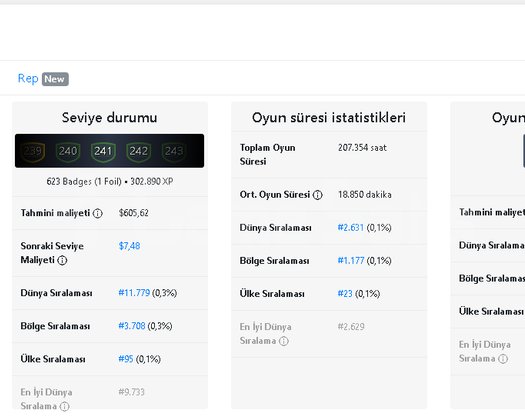525x420 pixels.
Task: Click the info icon beside Tahmini maliyeti
Action: point(97,213)
